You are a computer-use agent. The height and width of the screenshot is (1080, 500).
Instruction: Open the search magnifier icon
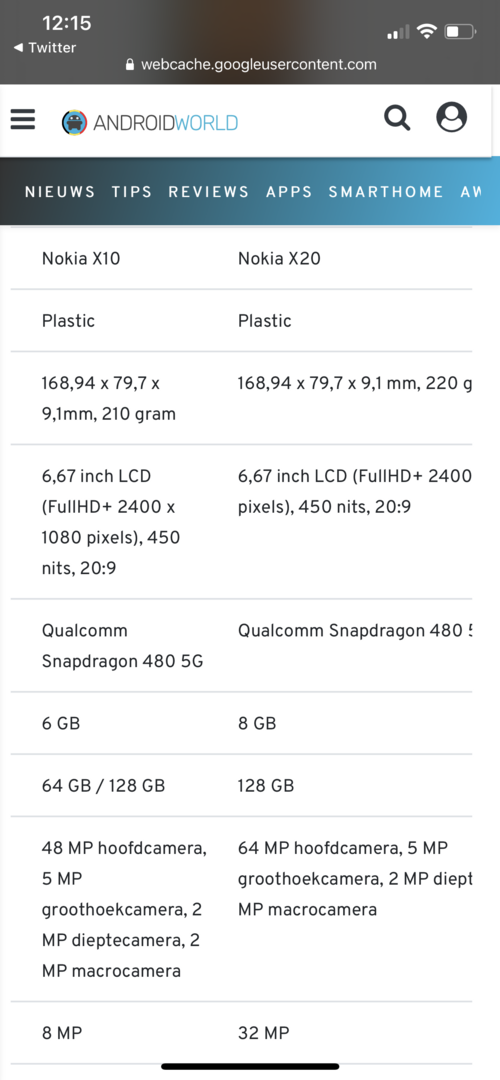(x=397, y=118)
